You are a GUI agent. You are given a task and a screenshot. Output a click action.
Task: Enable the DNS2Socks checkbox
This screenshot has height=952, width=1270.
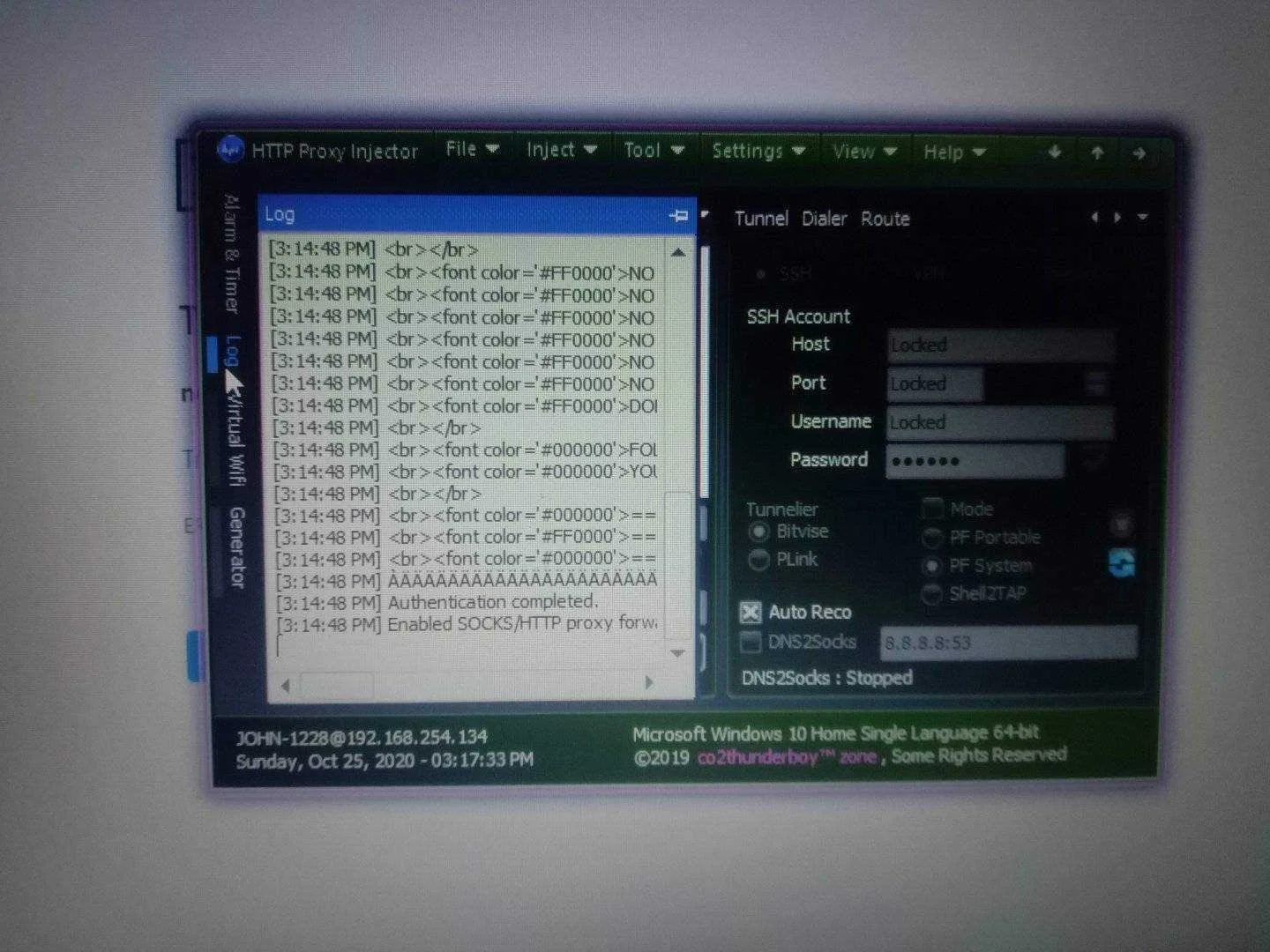point(751,642)
